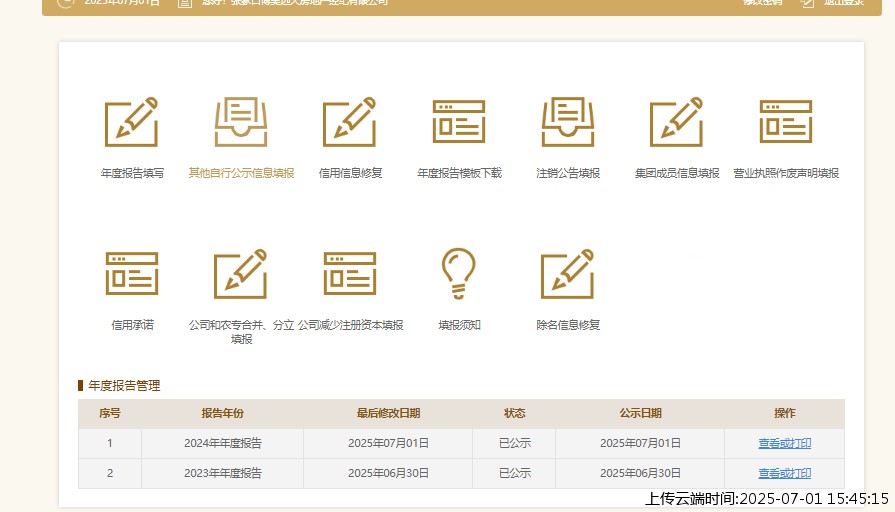Click 最后修改日期 column header

(x=388, y=413)
